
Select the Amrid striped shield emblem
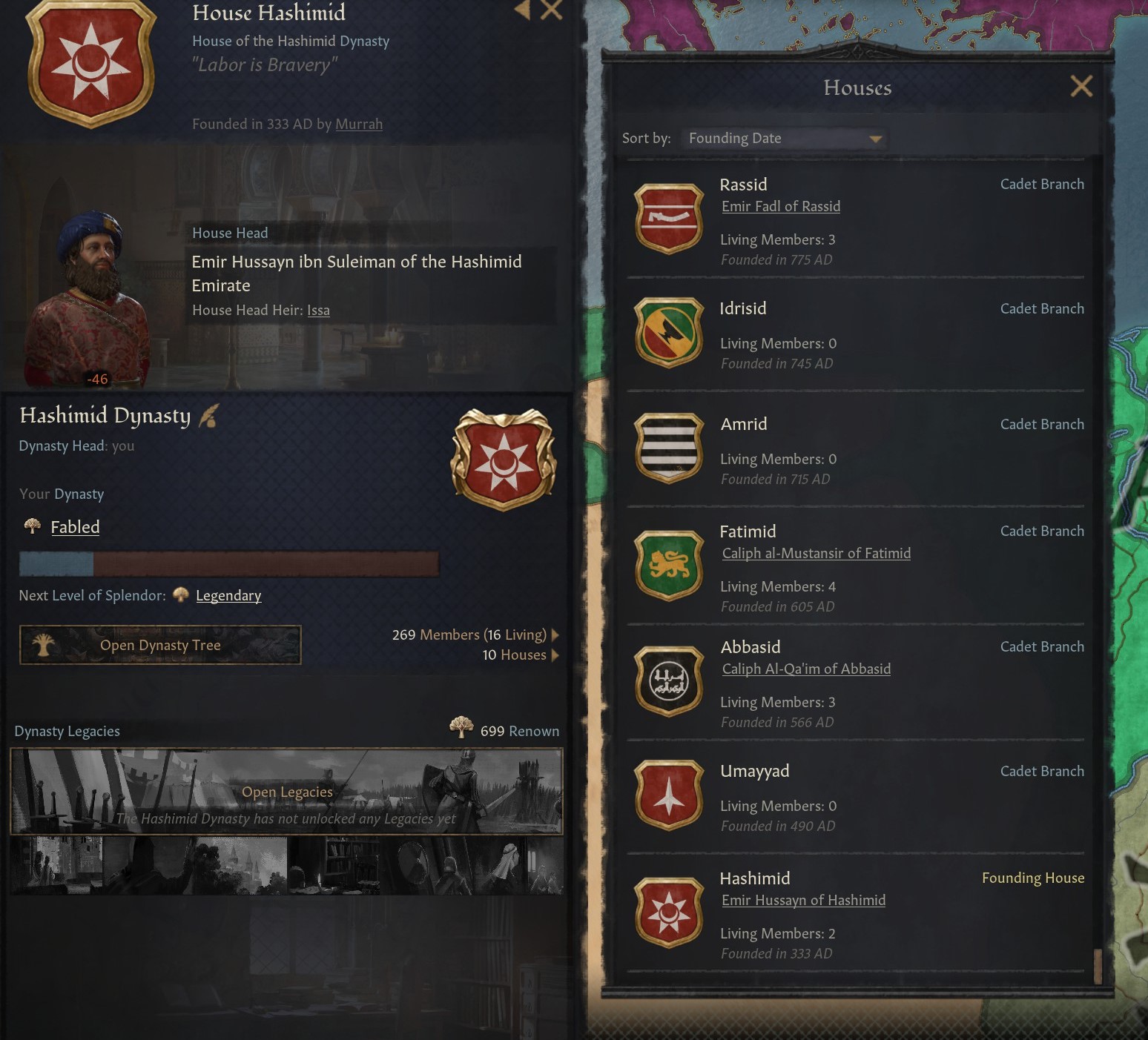(669, 448)
